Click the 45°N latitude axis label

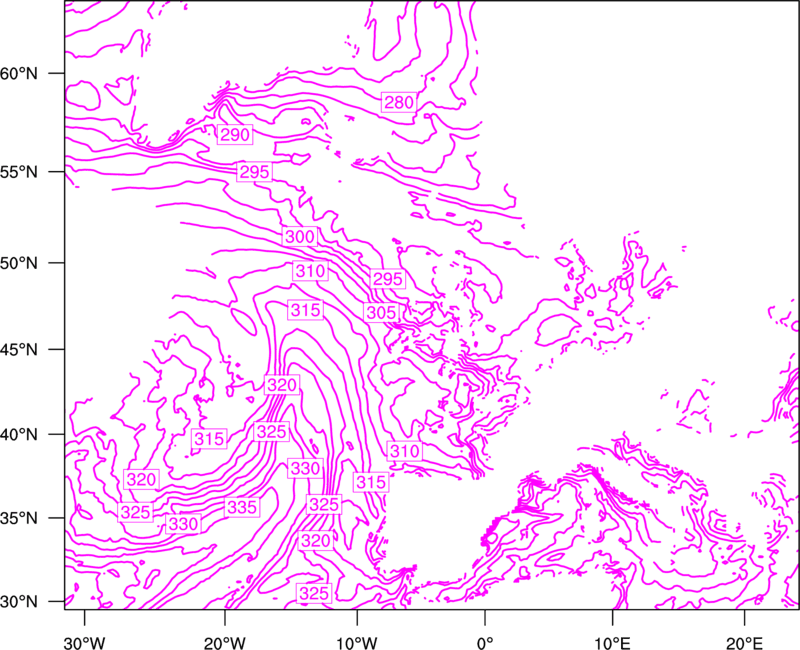19,349
